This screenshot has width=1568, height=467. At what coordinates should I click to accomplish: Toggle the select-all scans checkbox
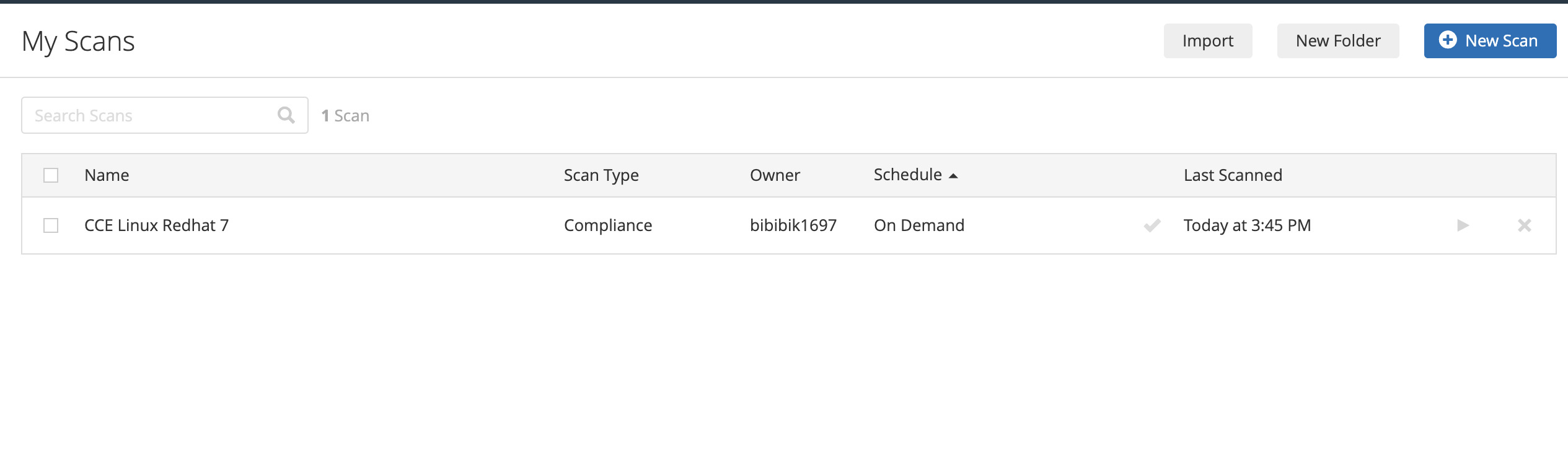pyautogui.click(x=51, y=175)
